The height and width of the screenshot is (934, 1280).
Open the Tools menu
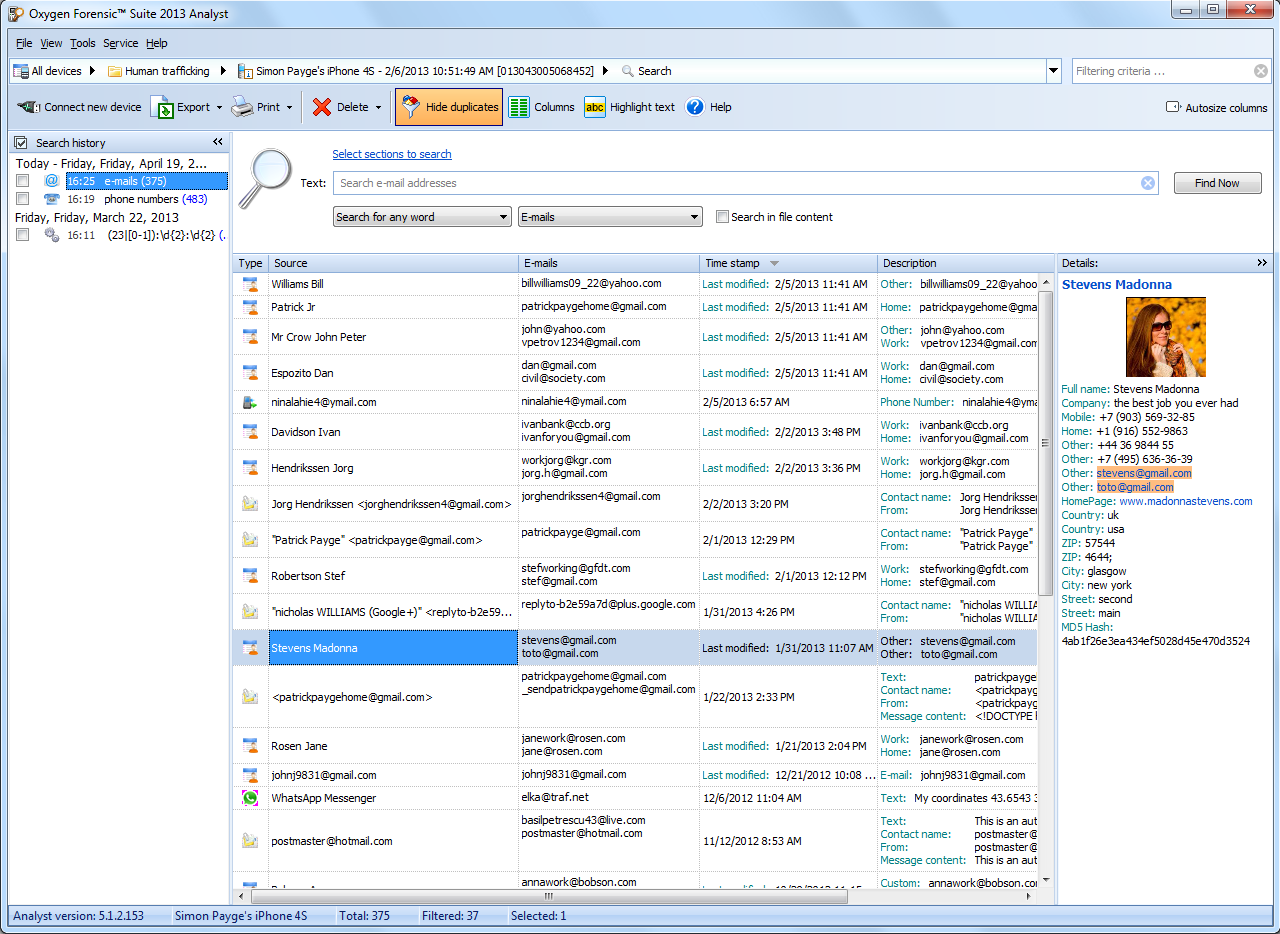[83, 43]
